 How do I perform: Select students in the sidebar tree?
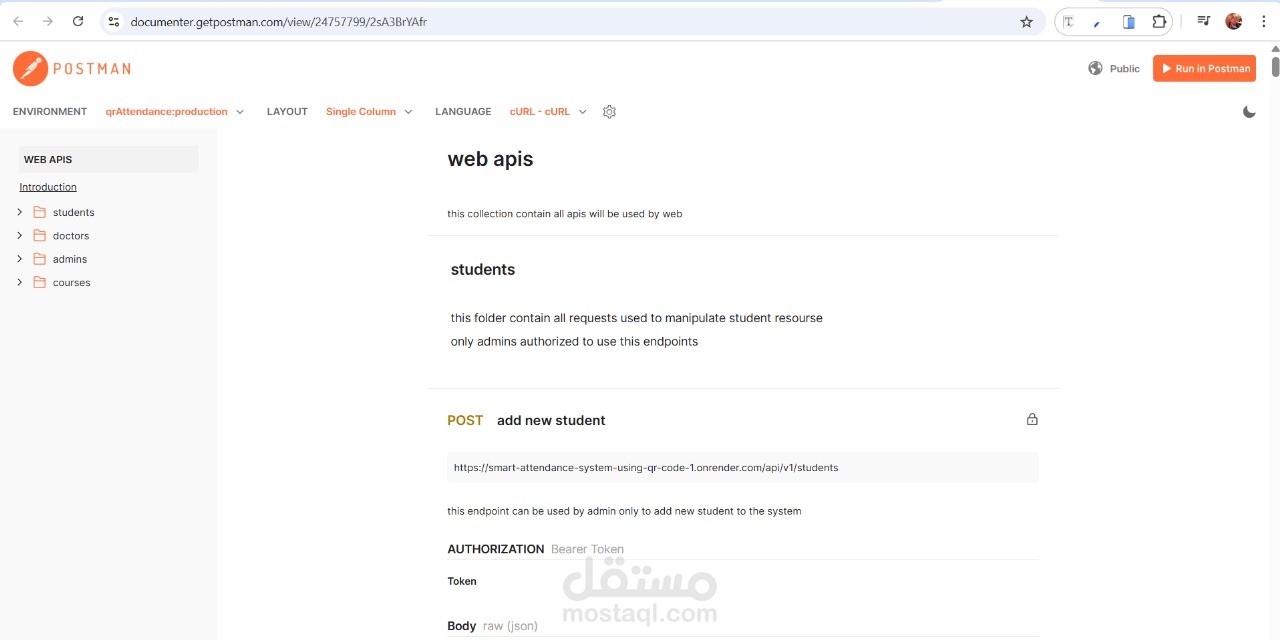(x=73, y=212)
